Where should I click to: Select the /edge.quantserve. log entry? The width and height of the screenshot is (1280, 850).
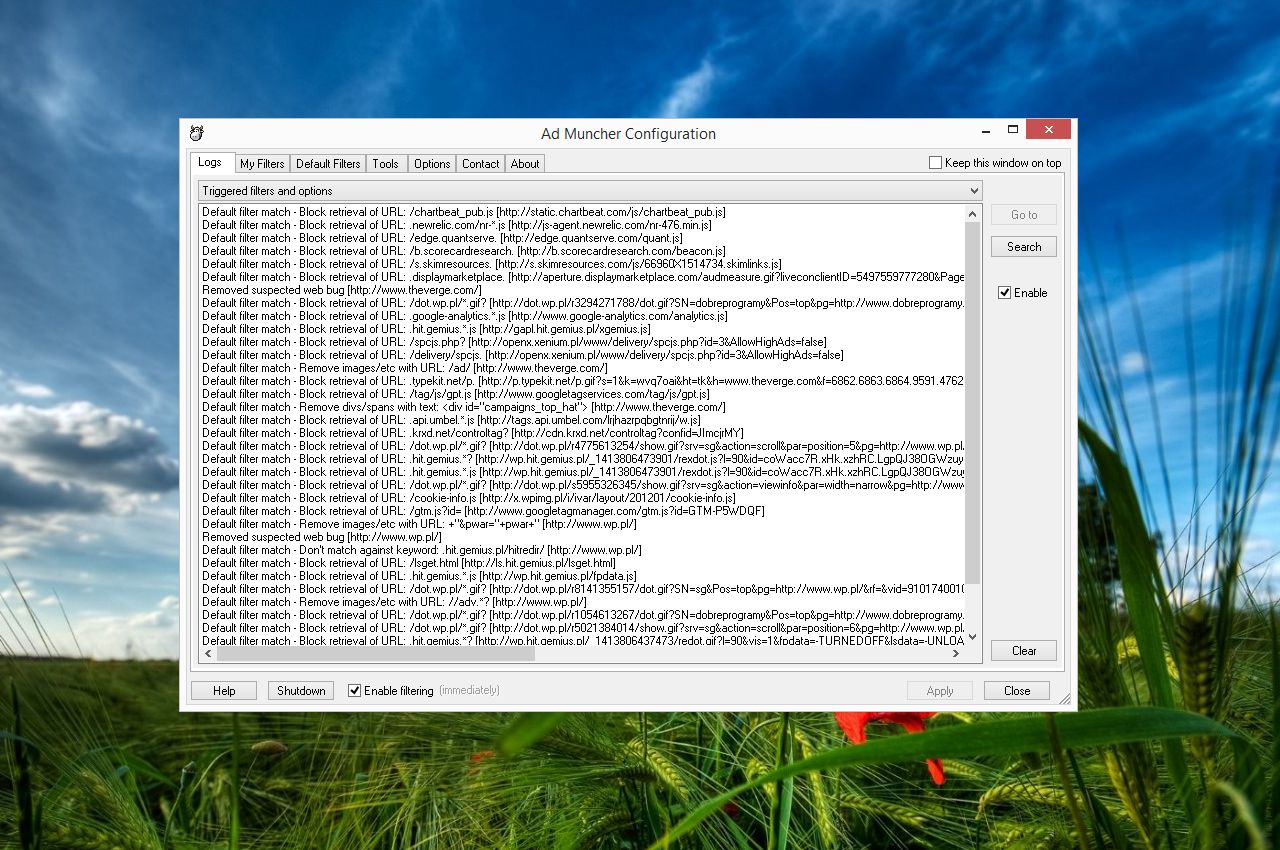click(x=442, y=238)
